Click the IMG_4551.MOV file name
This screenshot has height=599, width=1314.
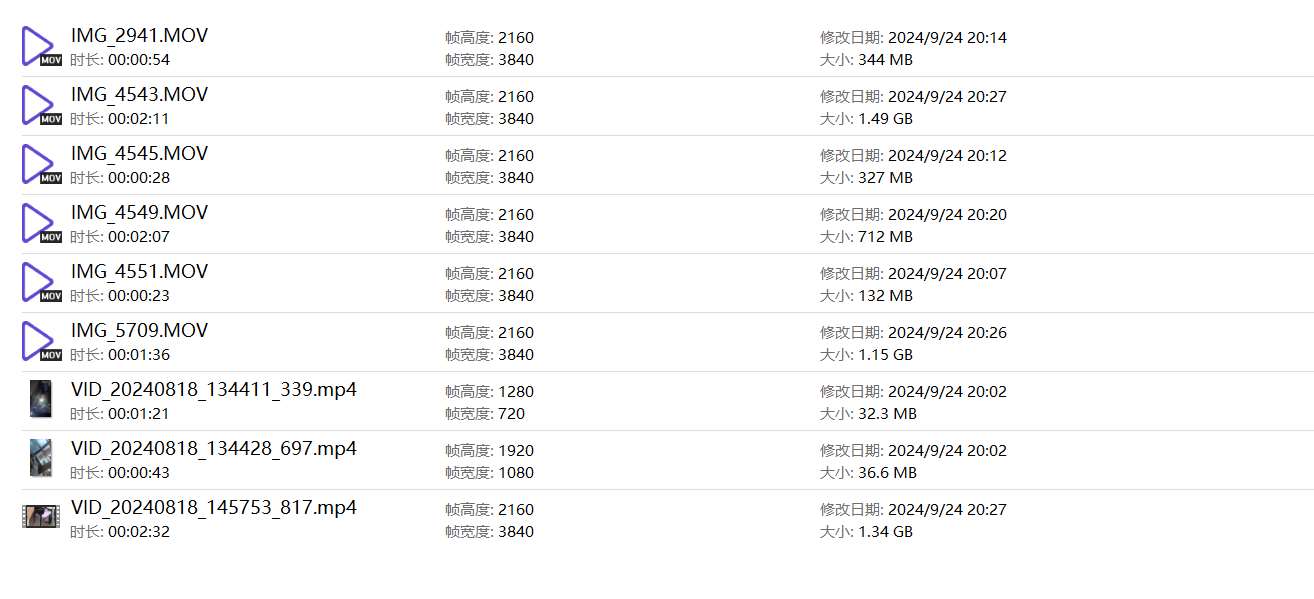tap(139, 272)
